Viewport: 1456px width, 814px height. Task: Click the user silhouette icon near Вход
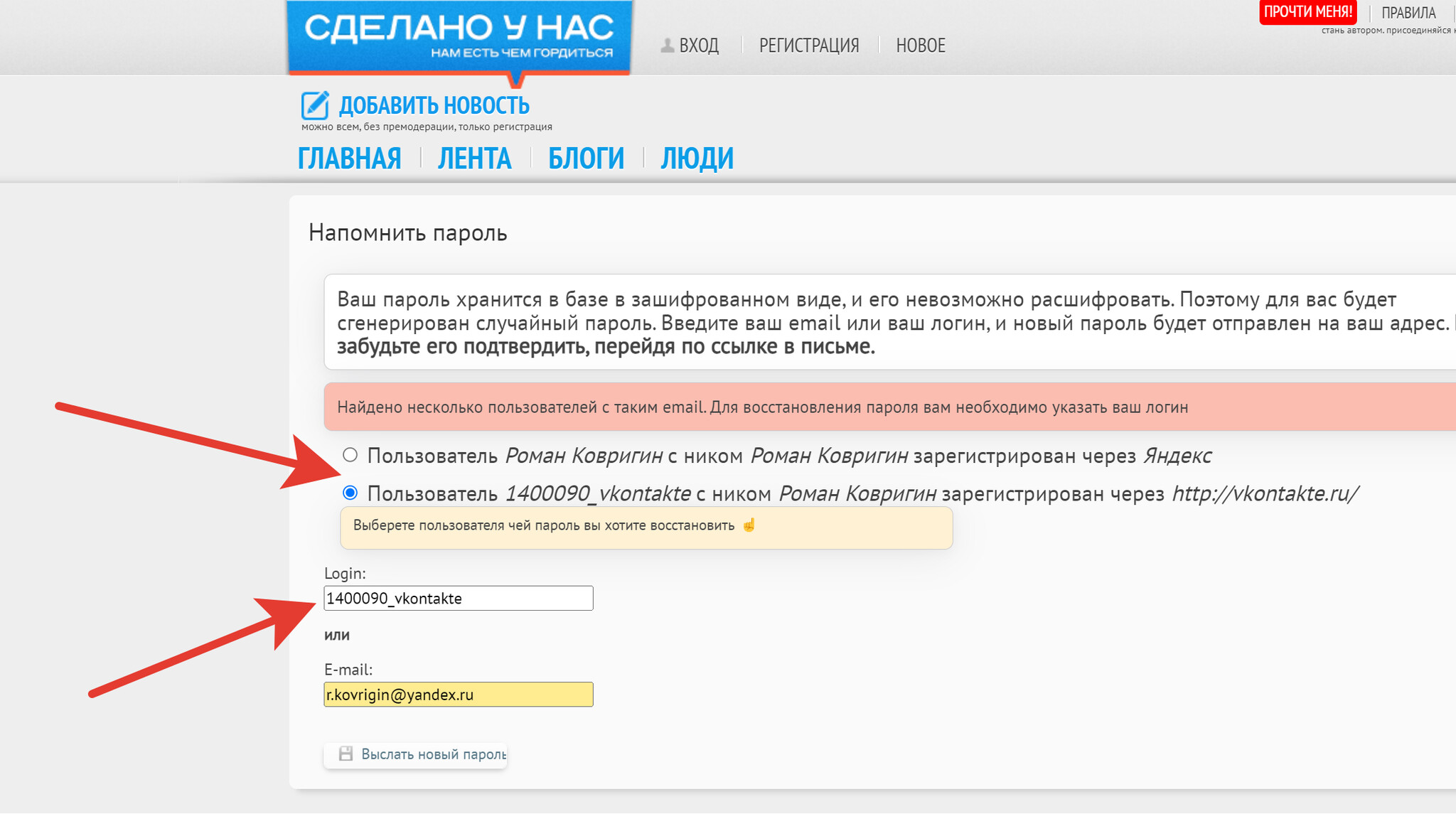pos(667,45)
